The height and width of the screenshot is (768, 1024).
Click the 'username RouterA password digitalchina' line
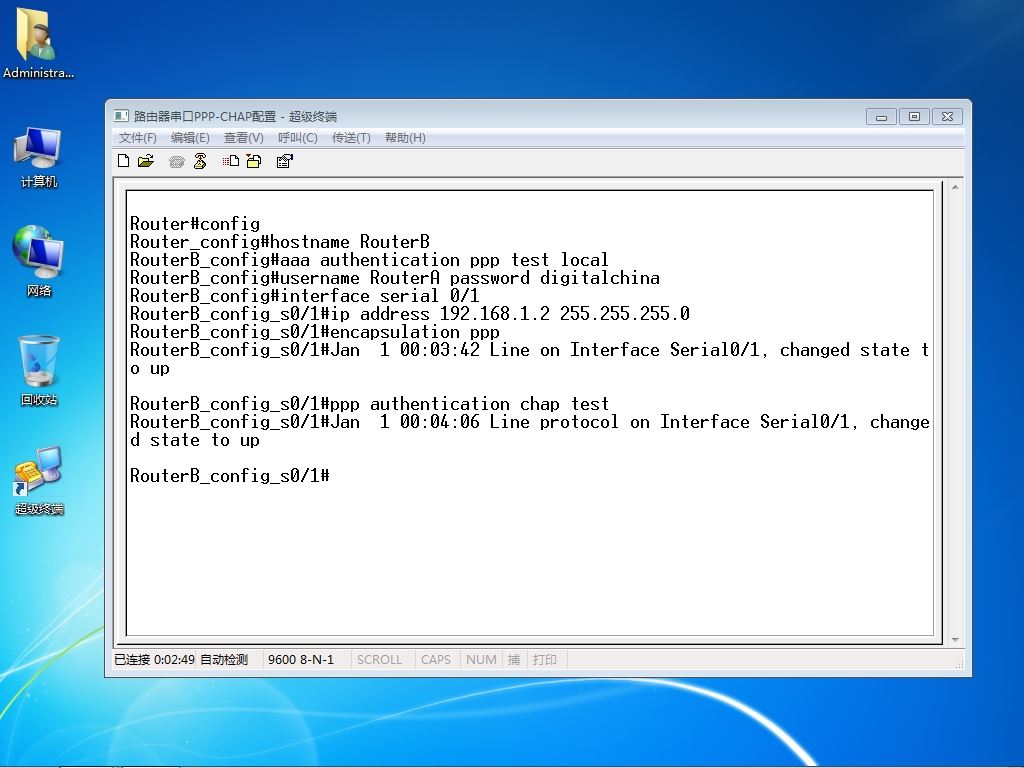pyautogui.click(x=394, y=278)
